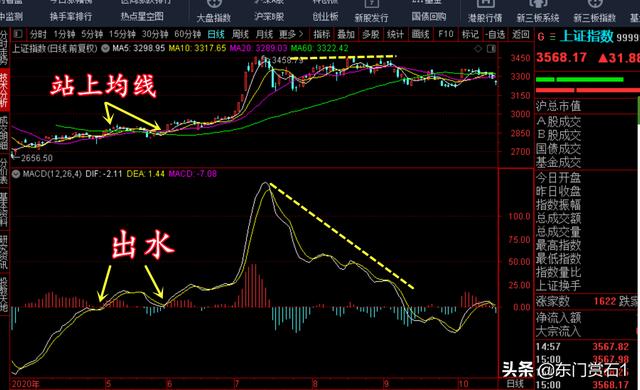
Task: Switch to the 周线 weekly chart tab
Action: (240, 34)
